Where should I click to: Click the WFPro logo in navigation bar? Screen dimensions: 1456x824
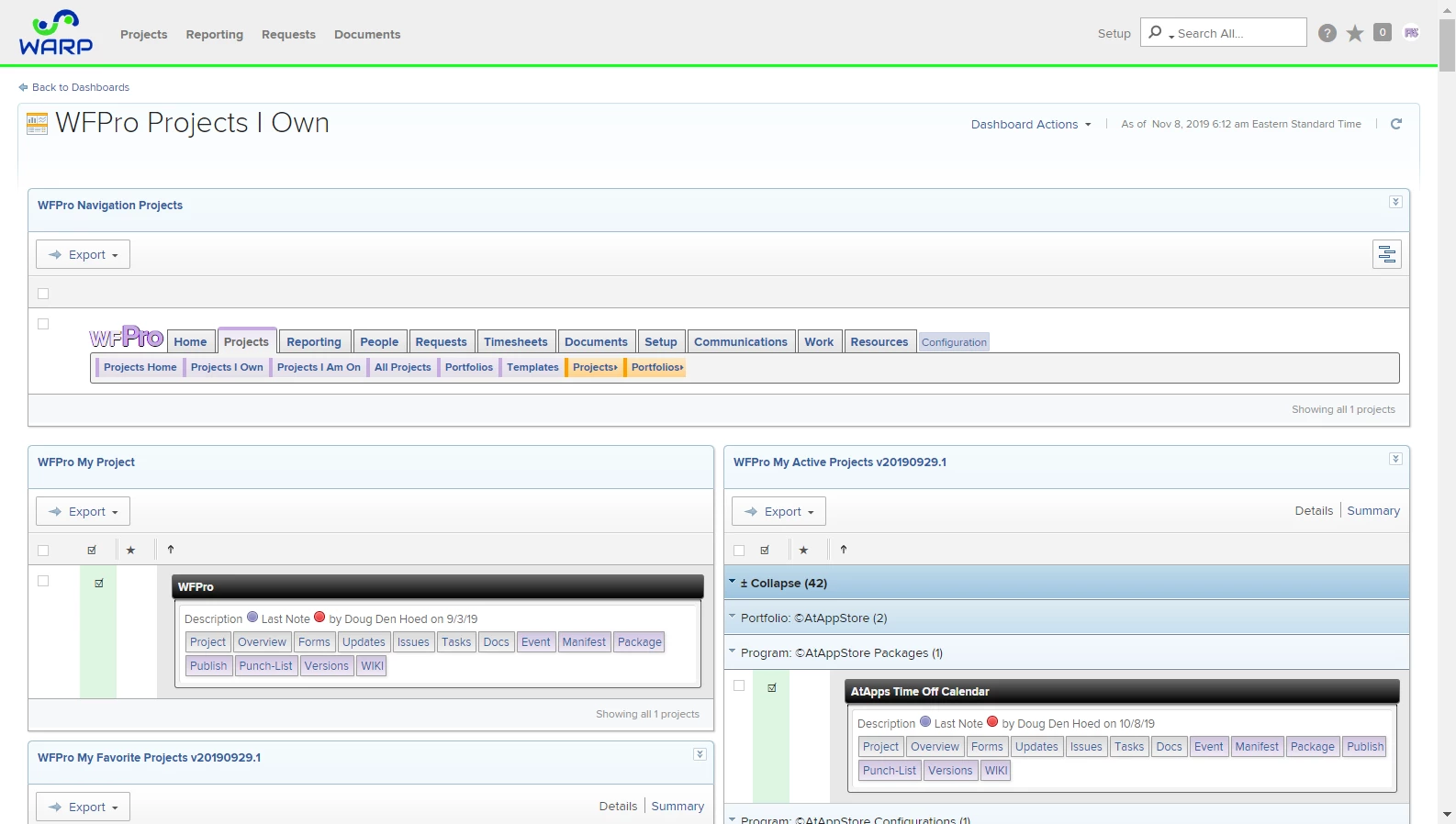[127, 337]
